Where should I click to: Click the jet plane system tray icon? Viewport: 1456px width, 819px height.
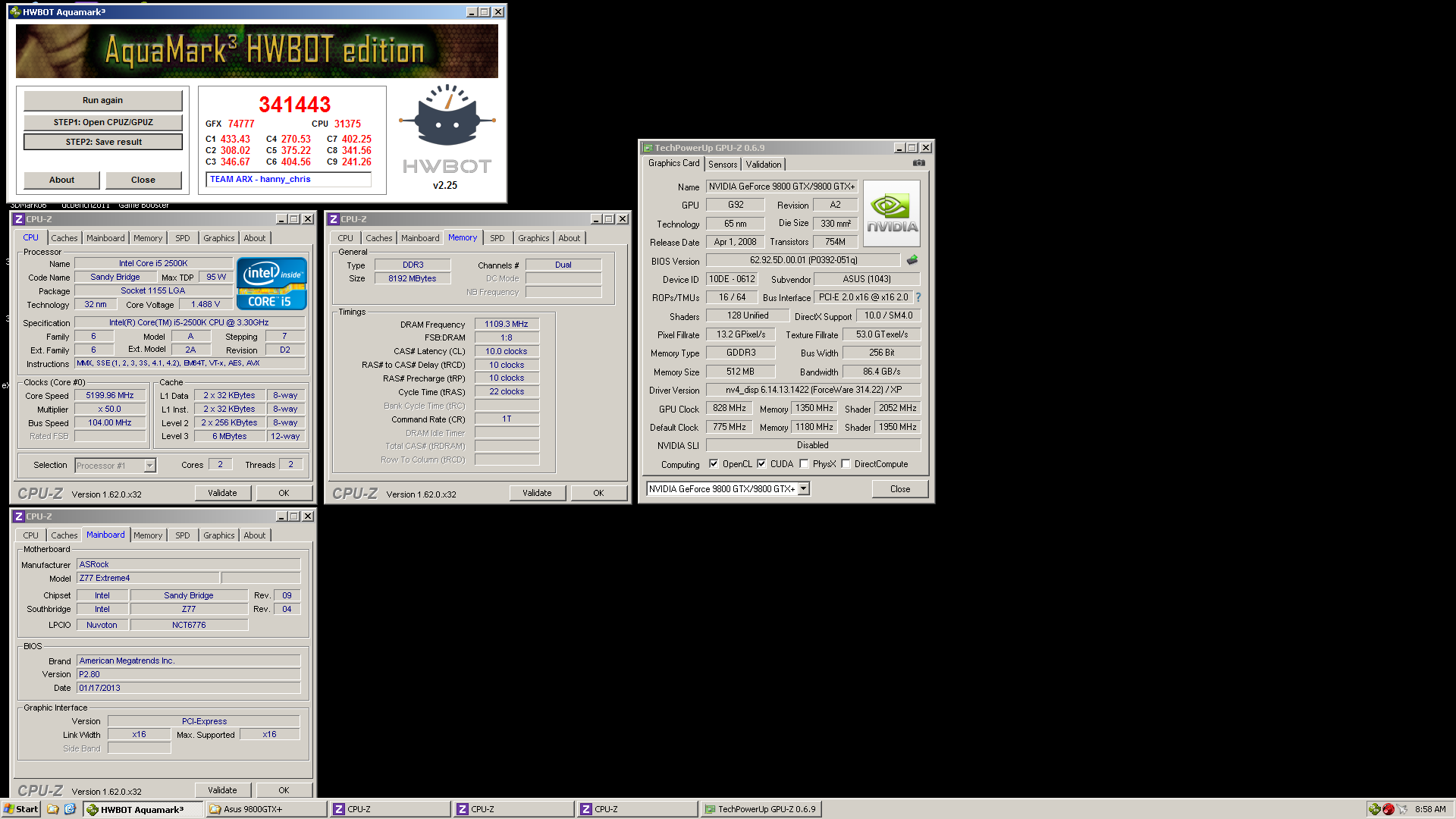1402,809
